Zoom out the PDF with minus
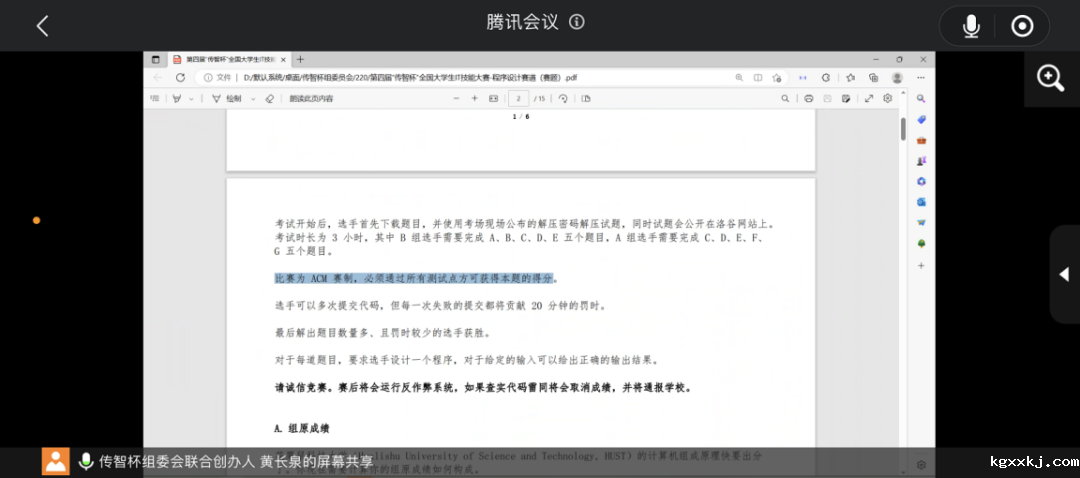1080x478 pixels. 456,98
